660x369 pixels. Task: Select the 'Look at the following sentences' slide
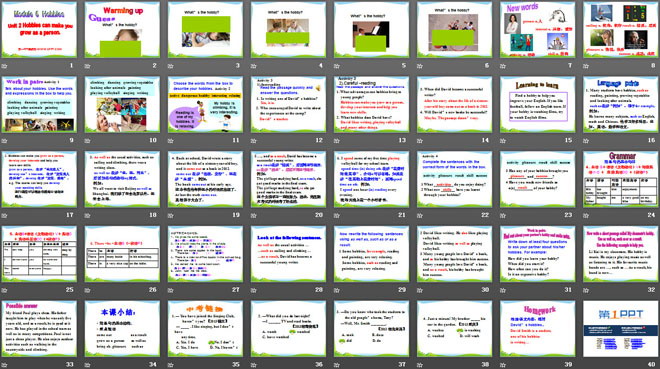tap(288, 254)
